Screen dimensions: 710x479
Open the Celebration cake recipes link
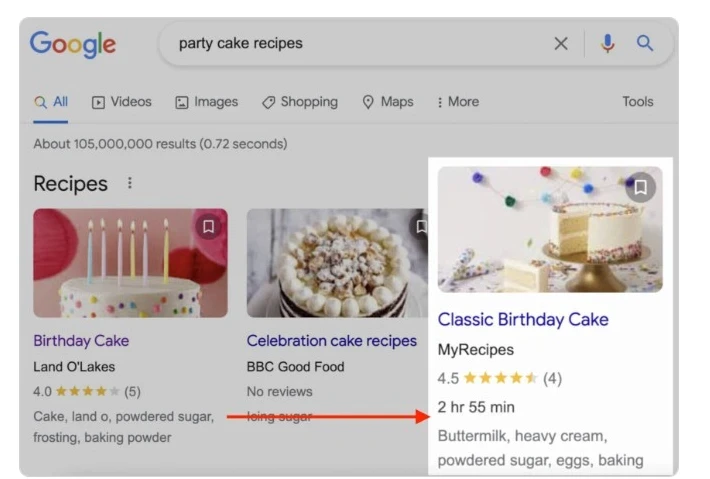(332, 341)
